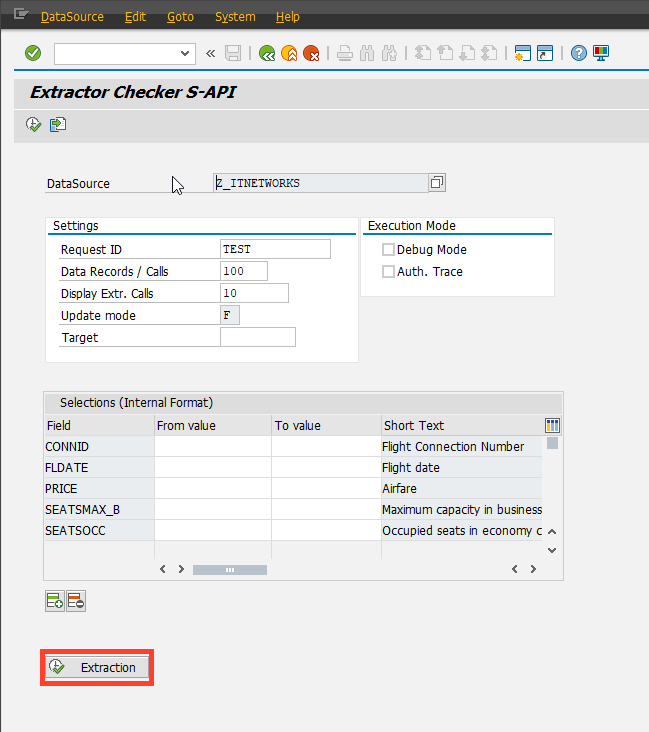This screenshot has height=732, width=649.
Task: Open the table column settings icon
Action: click(x=552, y=425)
